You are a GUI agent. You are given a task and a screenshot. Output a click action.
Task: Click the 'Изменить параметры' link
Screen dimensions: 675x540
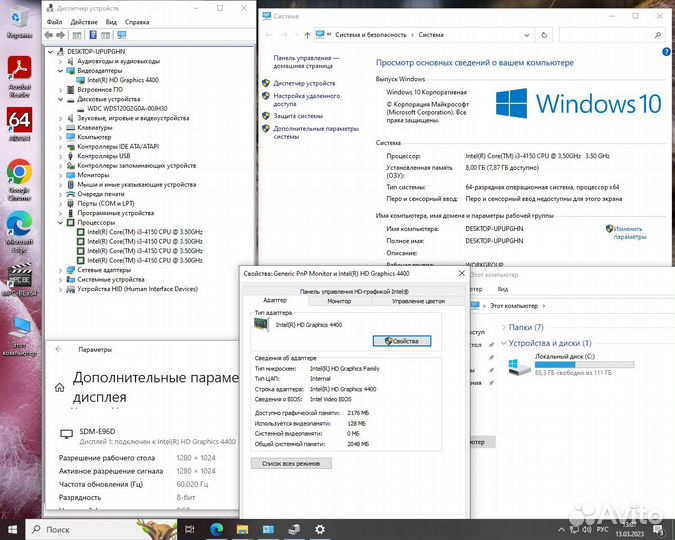coord(629,233)
